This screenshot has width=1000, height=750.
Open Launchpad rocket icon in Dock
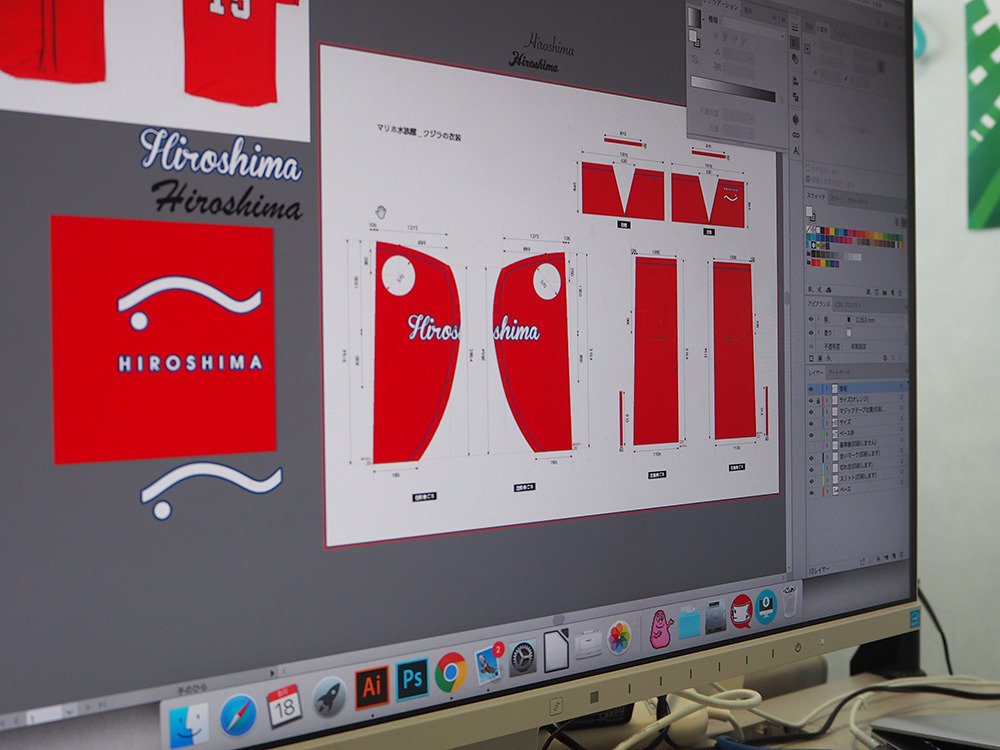click(329, 697)
